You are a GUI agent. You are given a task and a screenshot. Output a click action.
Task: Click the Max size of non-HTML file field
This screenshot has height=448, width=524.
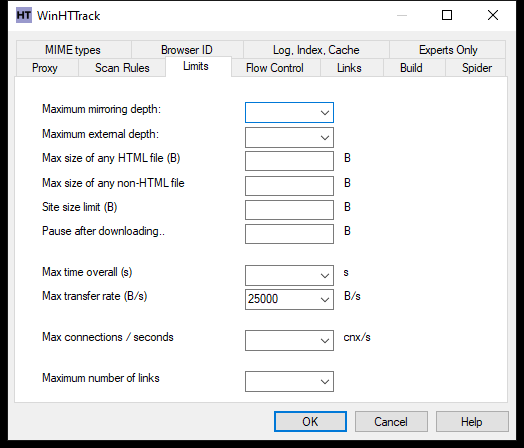pyautogui.click(x=289, y=186)
